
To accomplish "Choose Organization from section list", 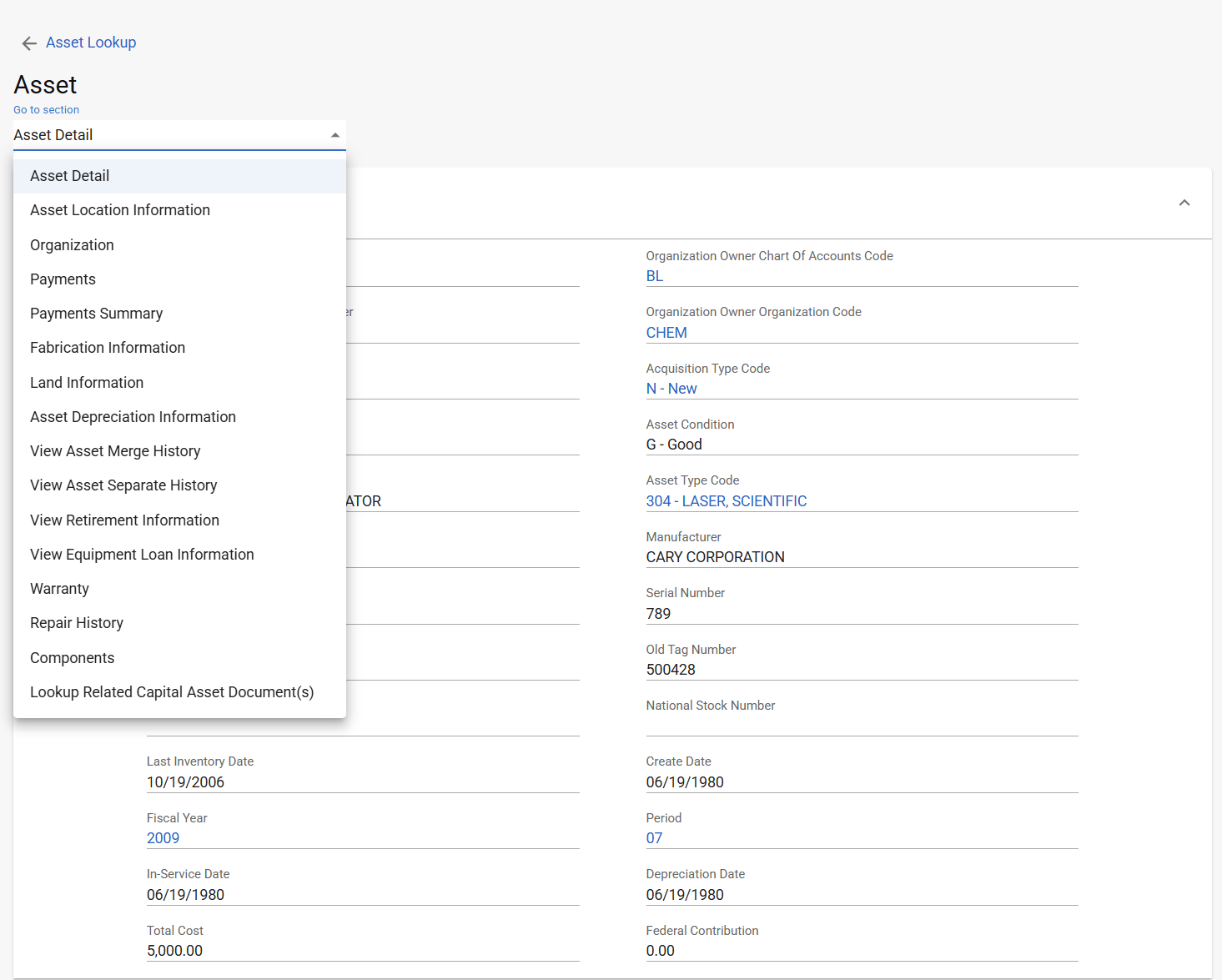I will pyautogui.click(x=72, y=245).
